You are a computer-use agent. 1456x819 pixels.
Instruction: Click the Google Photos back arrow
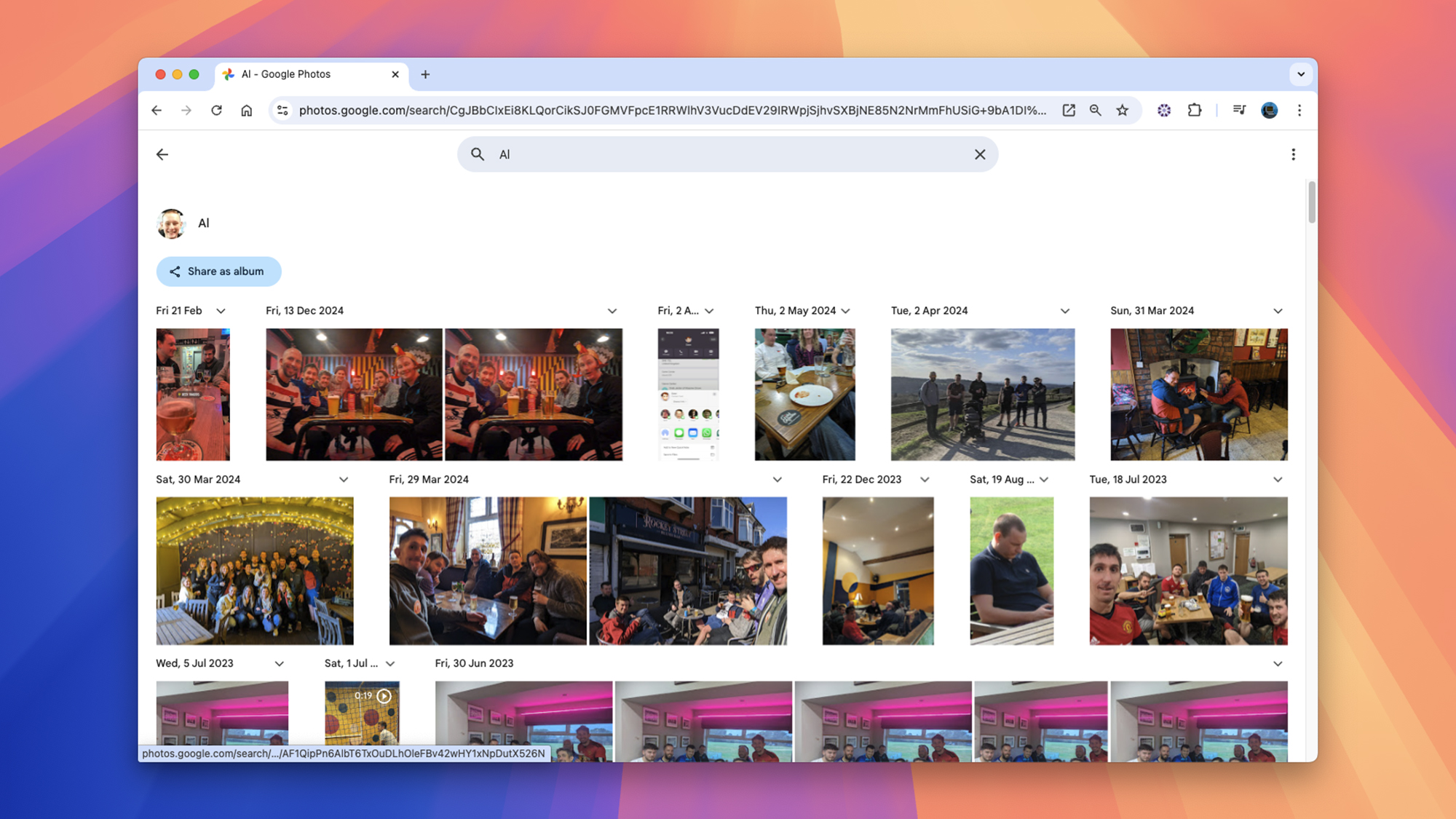(x=162, y=154)
